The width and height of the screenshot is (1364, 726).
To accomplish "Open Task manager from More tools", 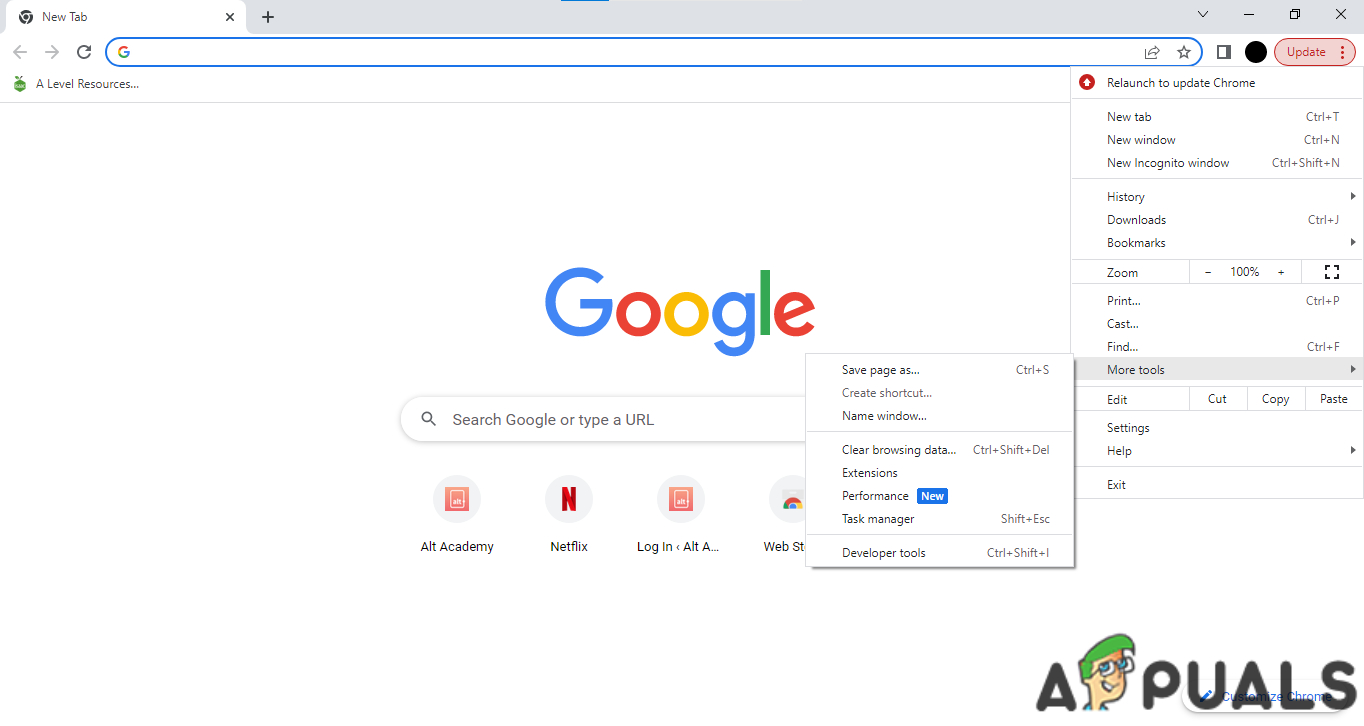I will [x=940, y=519].
